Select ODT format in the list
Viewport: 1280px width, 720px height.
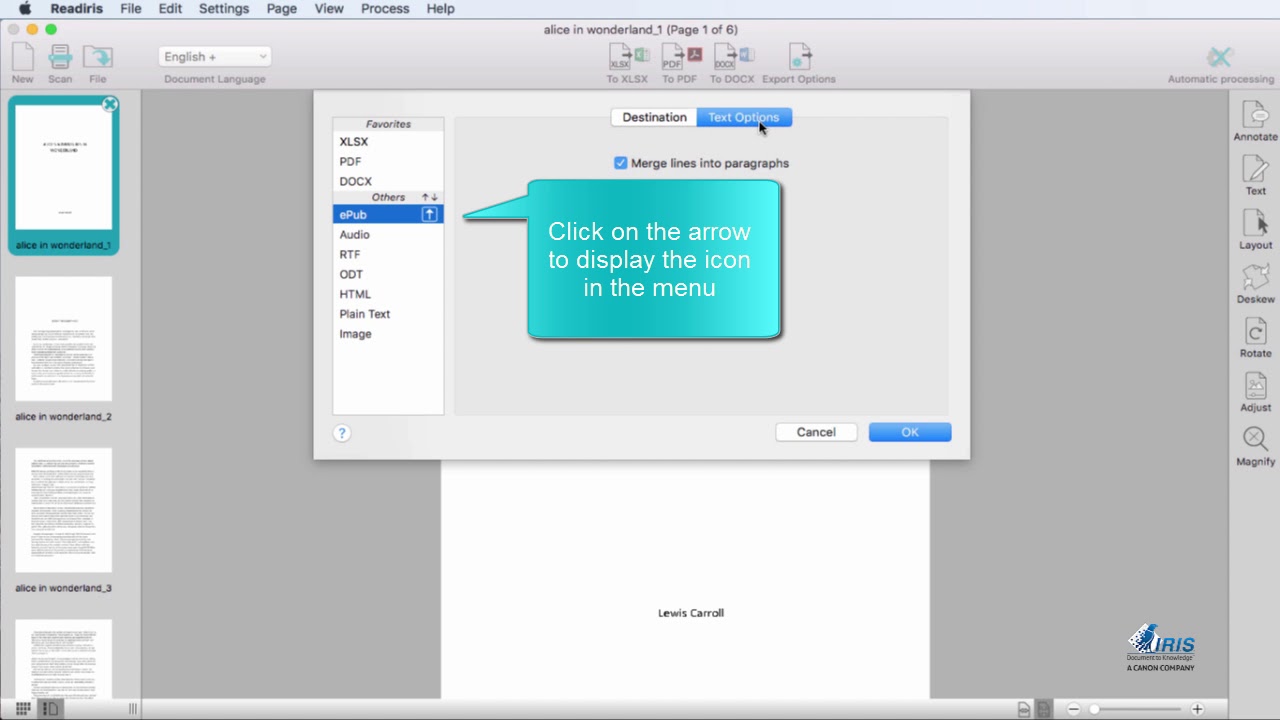388,274
